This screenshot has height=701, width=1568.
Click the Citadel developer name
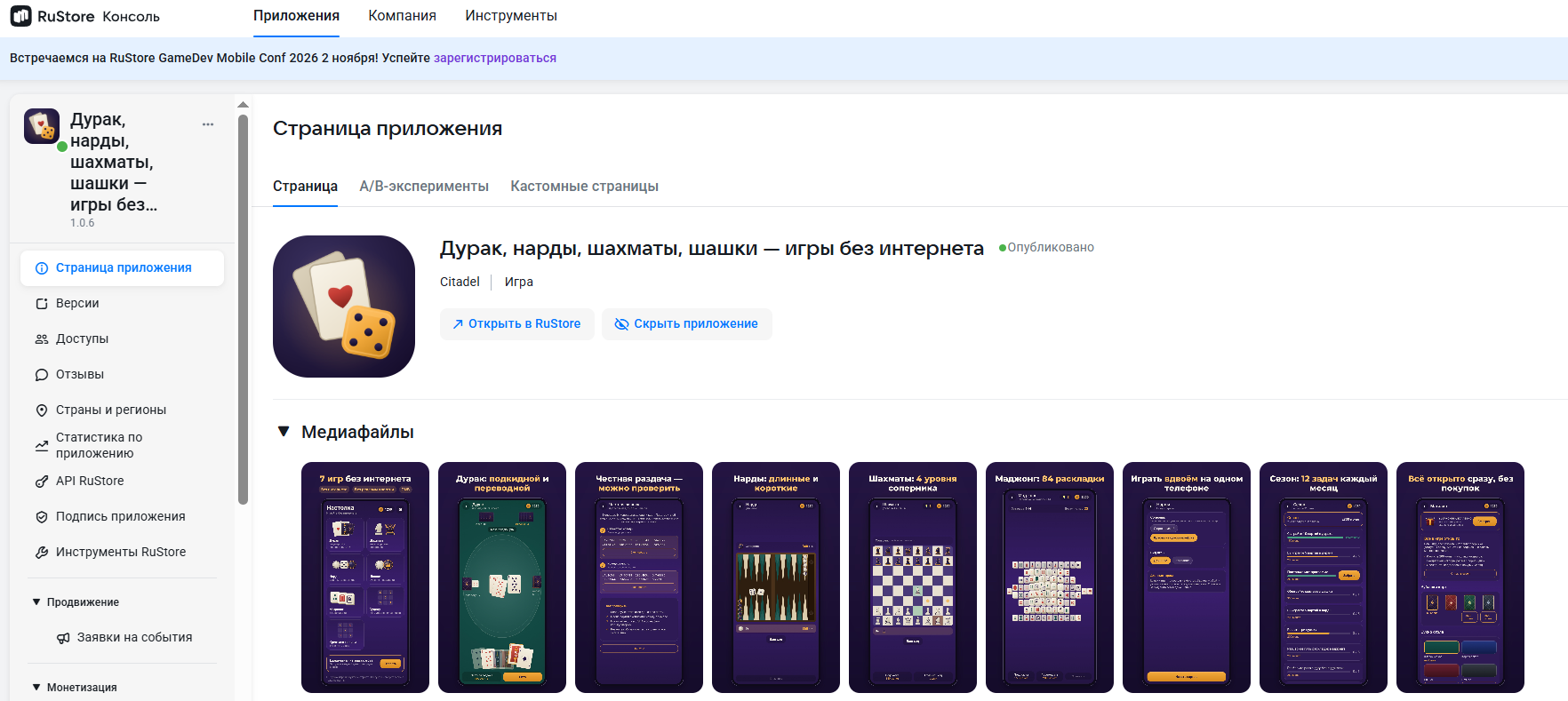pyautogui.click(x=460, y=282)
